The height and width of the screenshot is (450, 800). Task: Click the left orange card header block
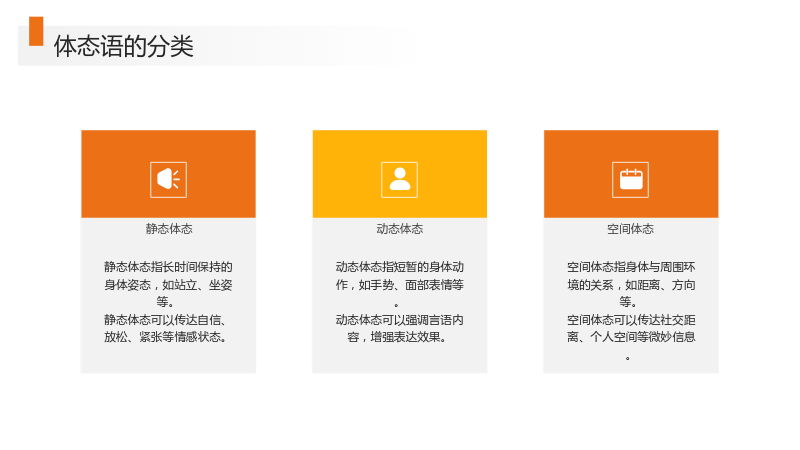pos(168,174)
